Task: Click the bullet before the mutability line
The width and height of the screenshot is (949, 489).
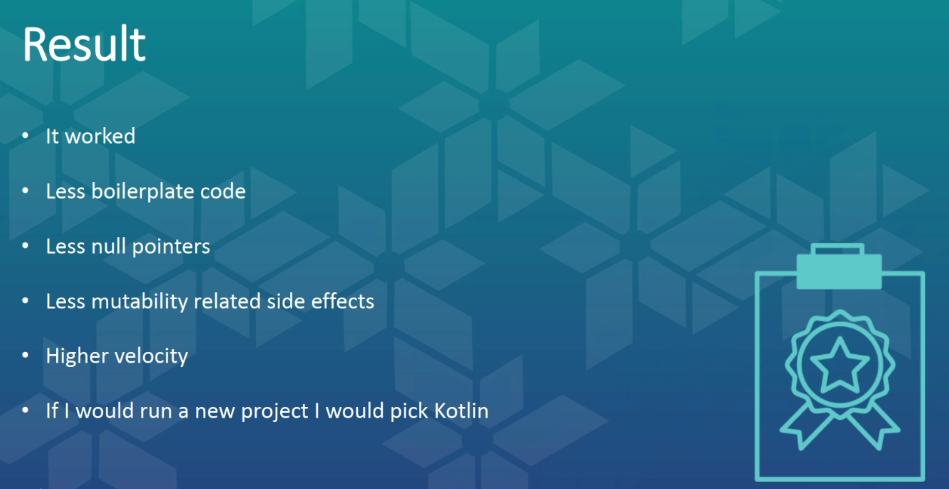Action: pos(26,301)
